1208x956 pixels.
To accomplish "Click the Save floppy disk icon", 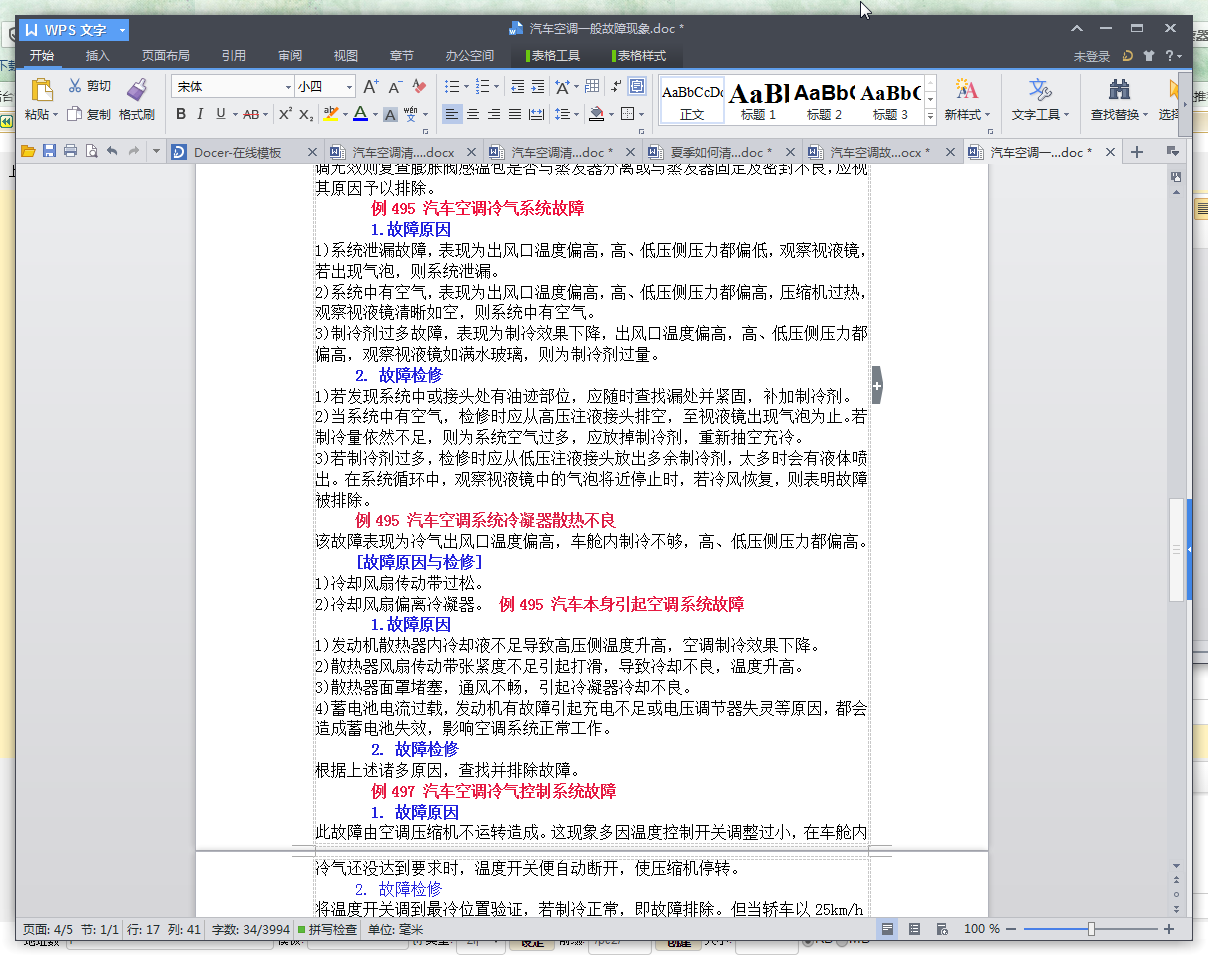I will click(x=49, y=152).
